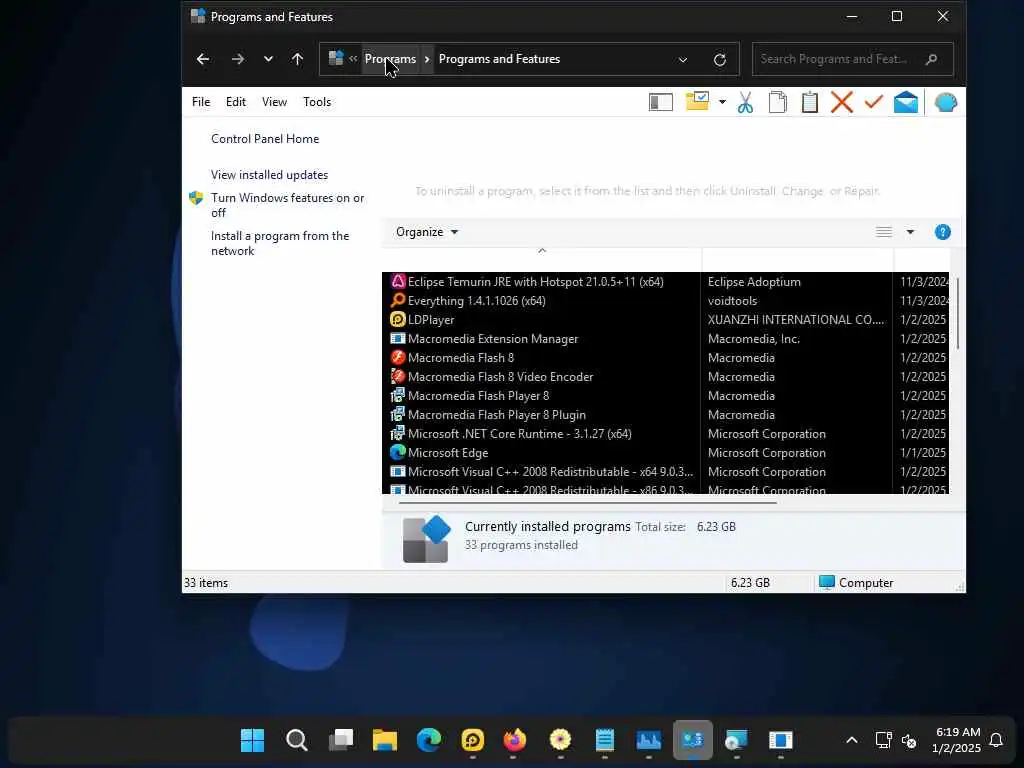Open notifications bell icon
The image size is (1024, 768).
[996, 740]
